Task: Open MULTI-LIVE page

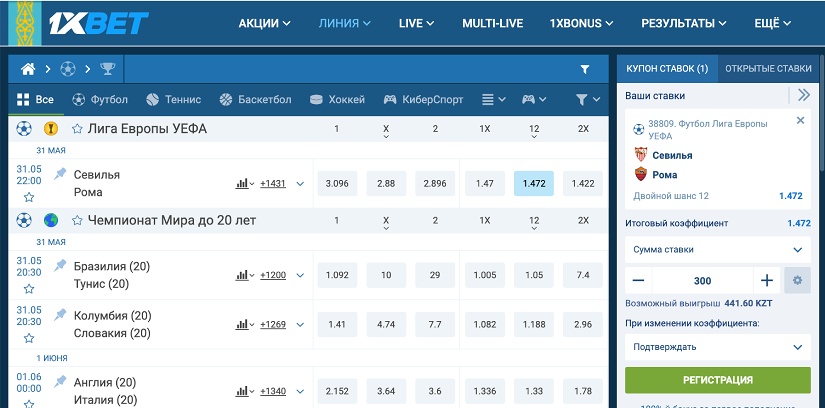Action: pos(492,23)
